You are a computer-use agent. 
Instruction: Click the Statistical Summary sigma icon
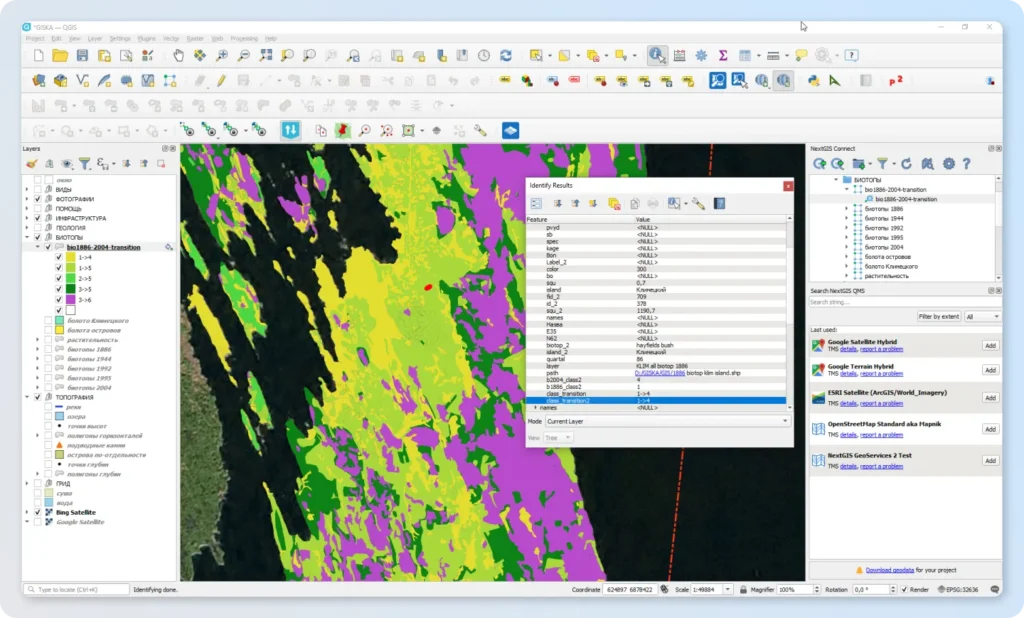point(723,56)
